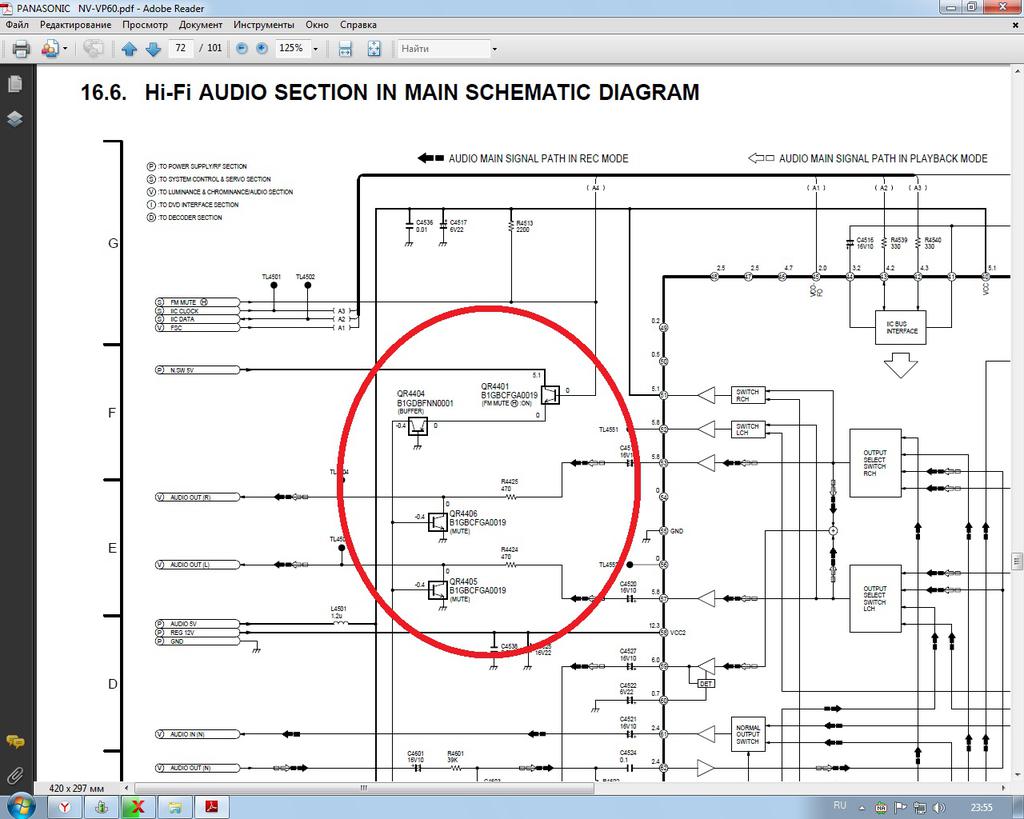This screenshot has width=1024, height=819.
Task: Click the page size 420 x 297 мм label
Action: coord(76,788)
